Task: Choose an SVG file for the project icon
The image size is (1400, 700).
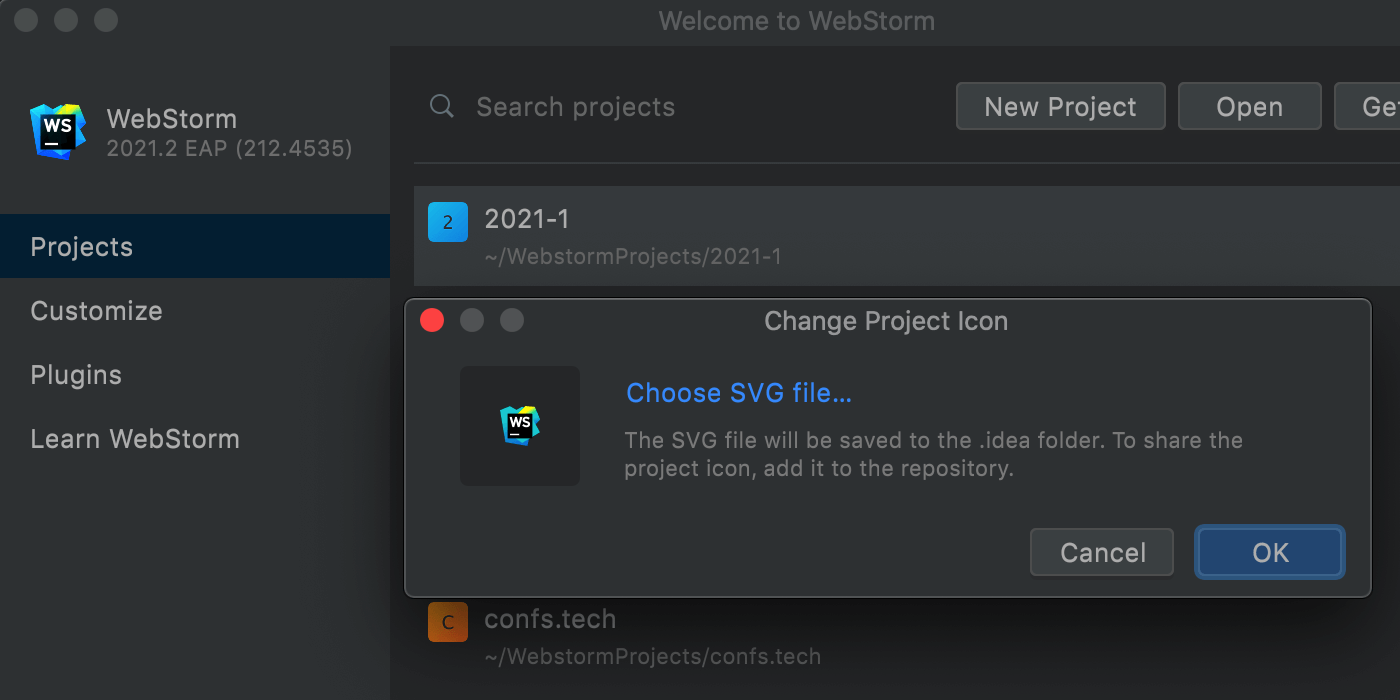Action: (x=738, y=393)
